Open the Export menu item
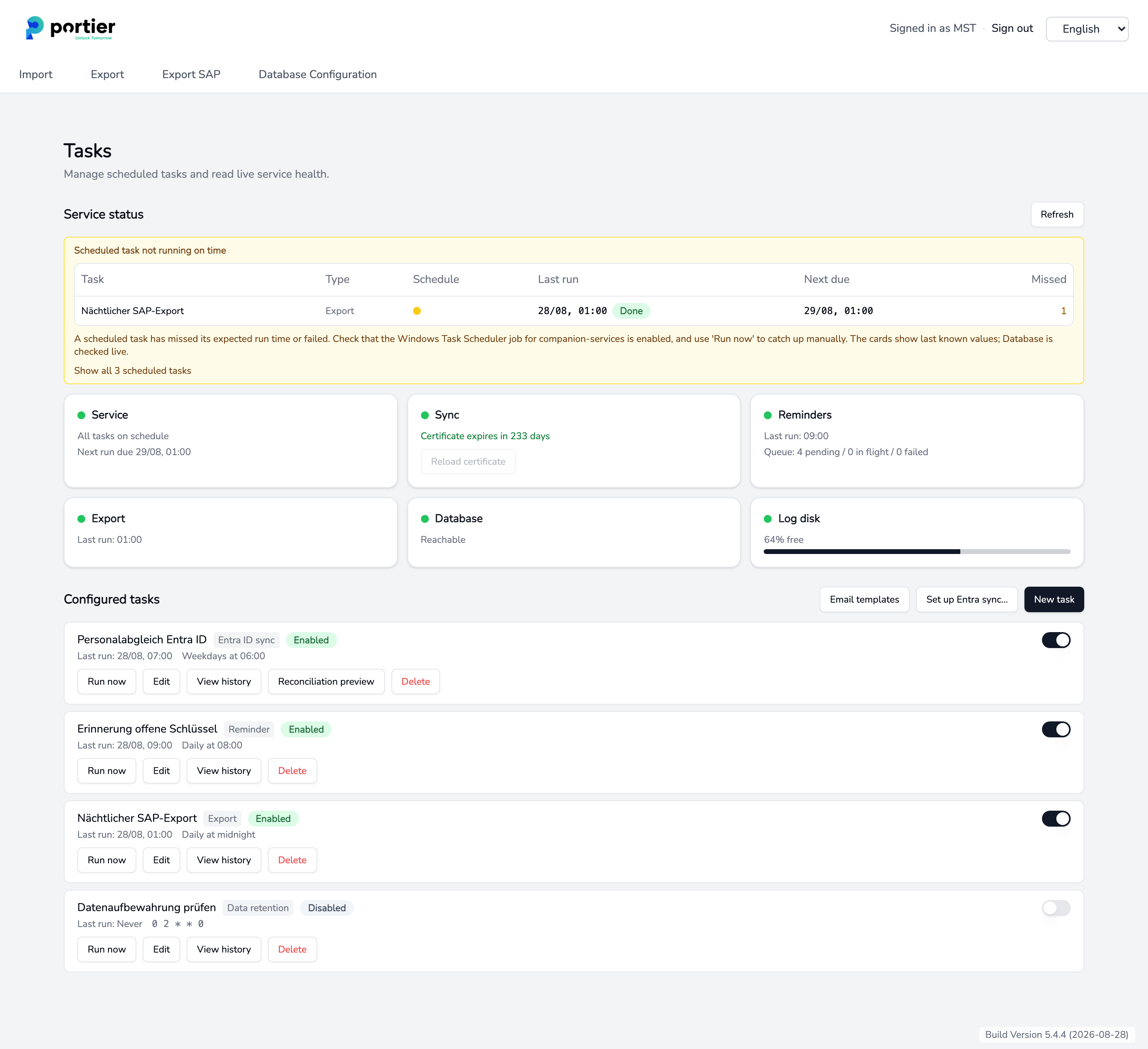This screenshot has height=1049, width=1148. coord(107,75)
